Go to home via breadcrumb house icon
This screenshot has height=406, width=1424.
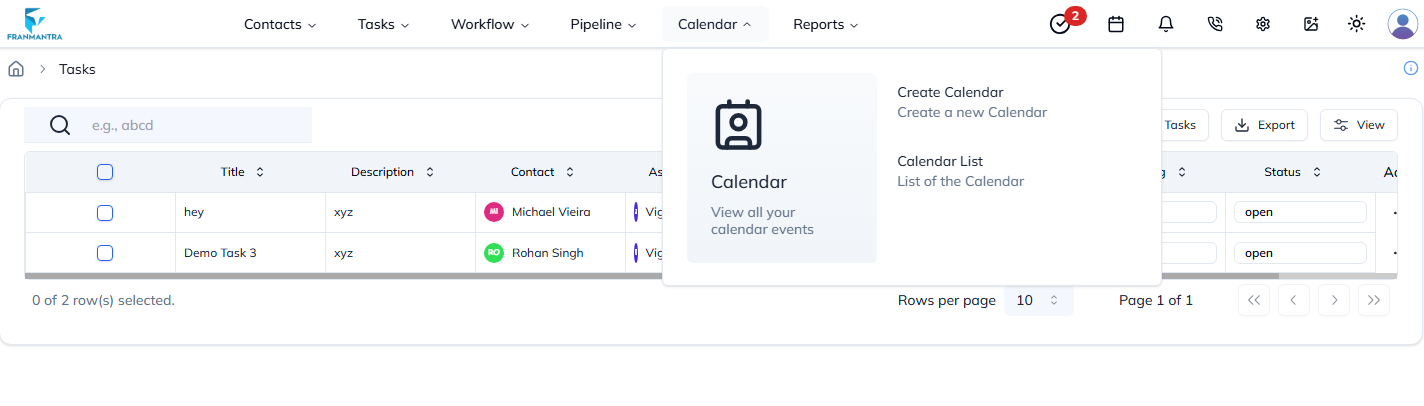[16, 69]
